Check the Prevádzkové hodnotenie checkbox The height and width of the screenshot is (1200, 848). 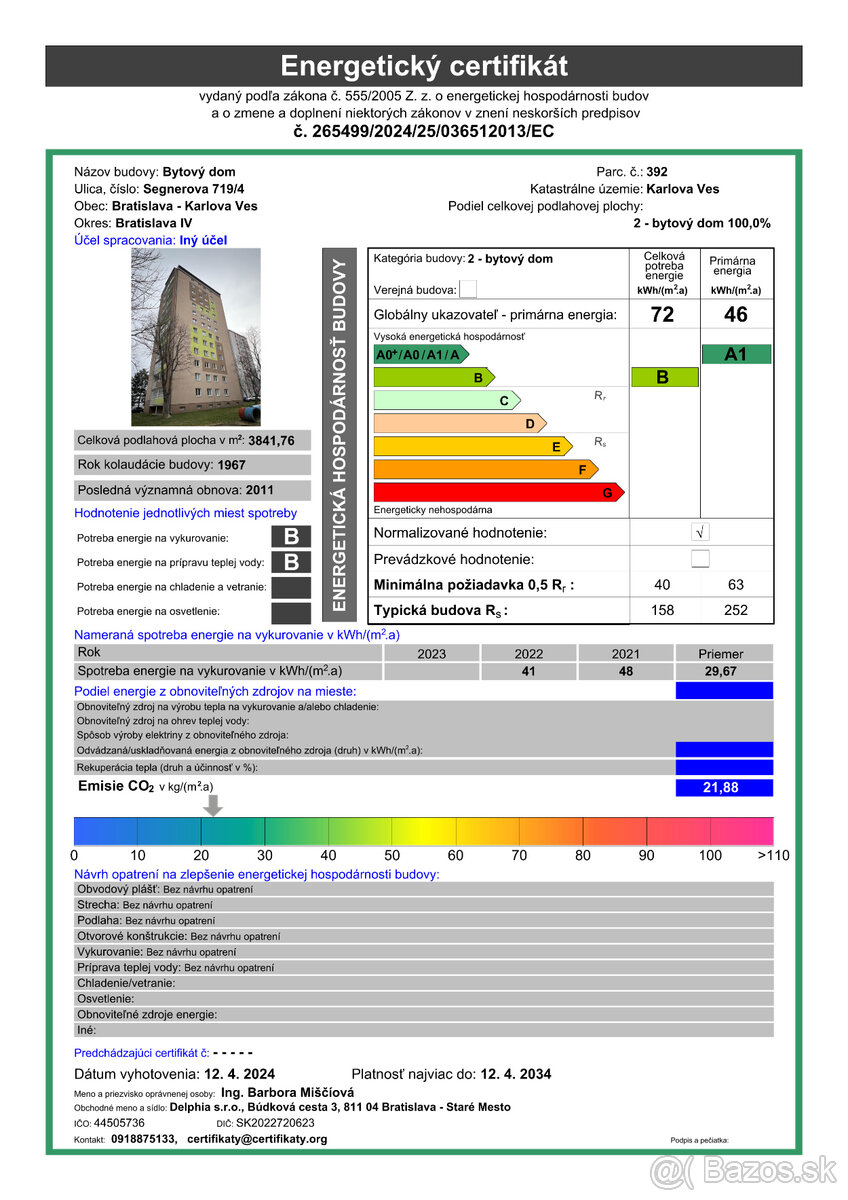coord(700,559)
